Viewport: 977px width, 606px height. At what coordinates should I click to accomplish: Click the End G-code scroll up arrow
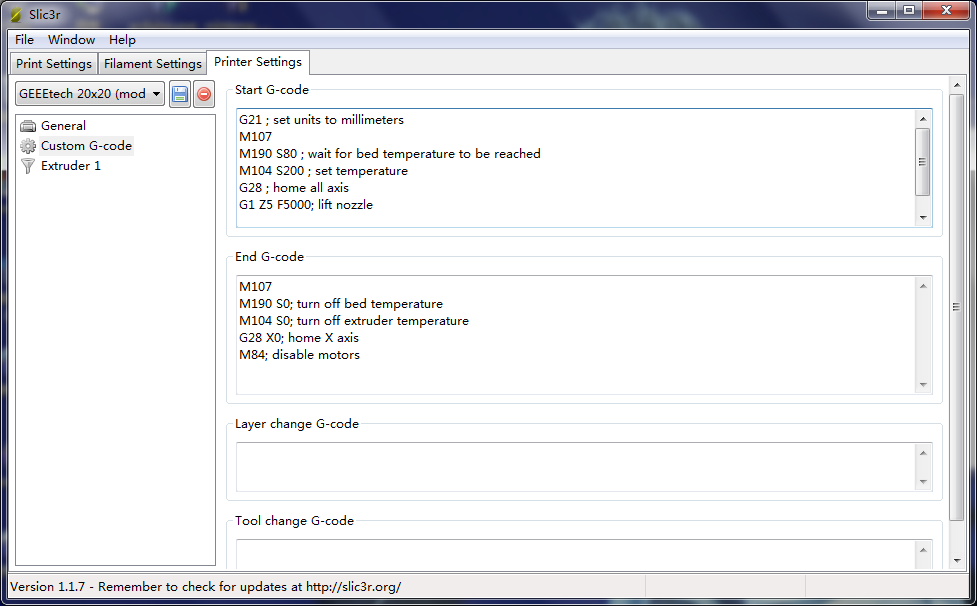(923, 286)
